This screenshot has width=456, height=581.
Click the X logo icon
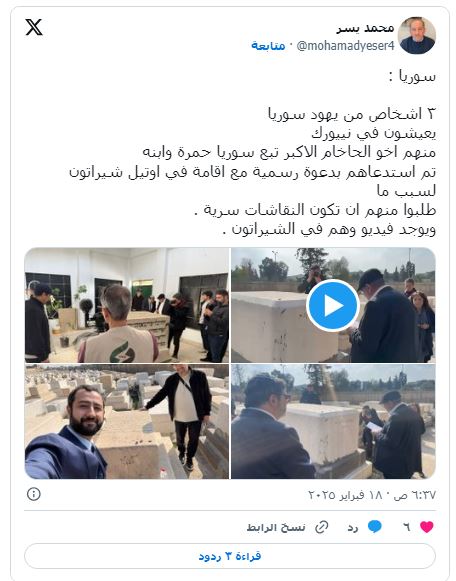[x=34, y=27]
